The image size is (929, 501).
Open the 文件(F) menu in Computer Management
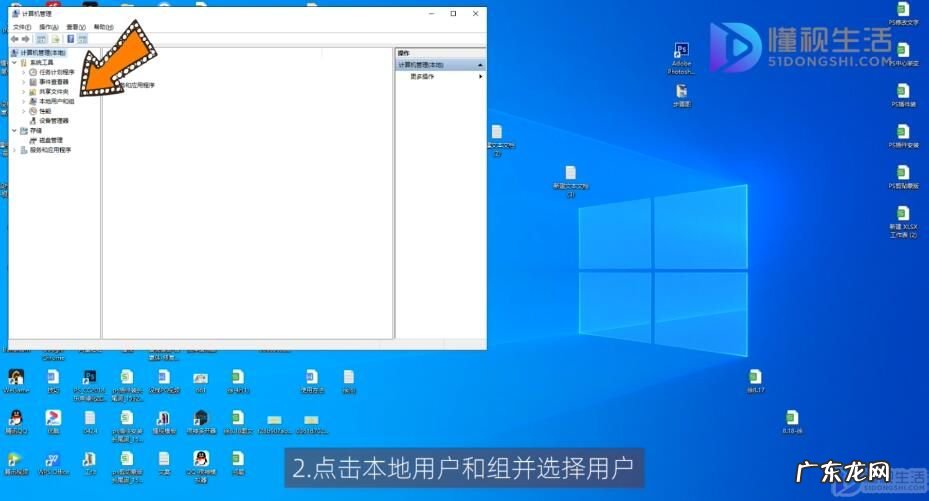pyautogui.click(x=21, y=27)
